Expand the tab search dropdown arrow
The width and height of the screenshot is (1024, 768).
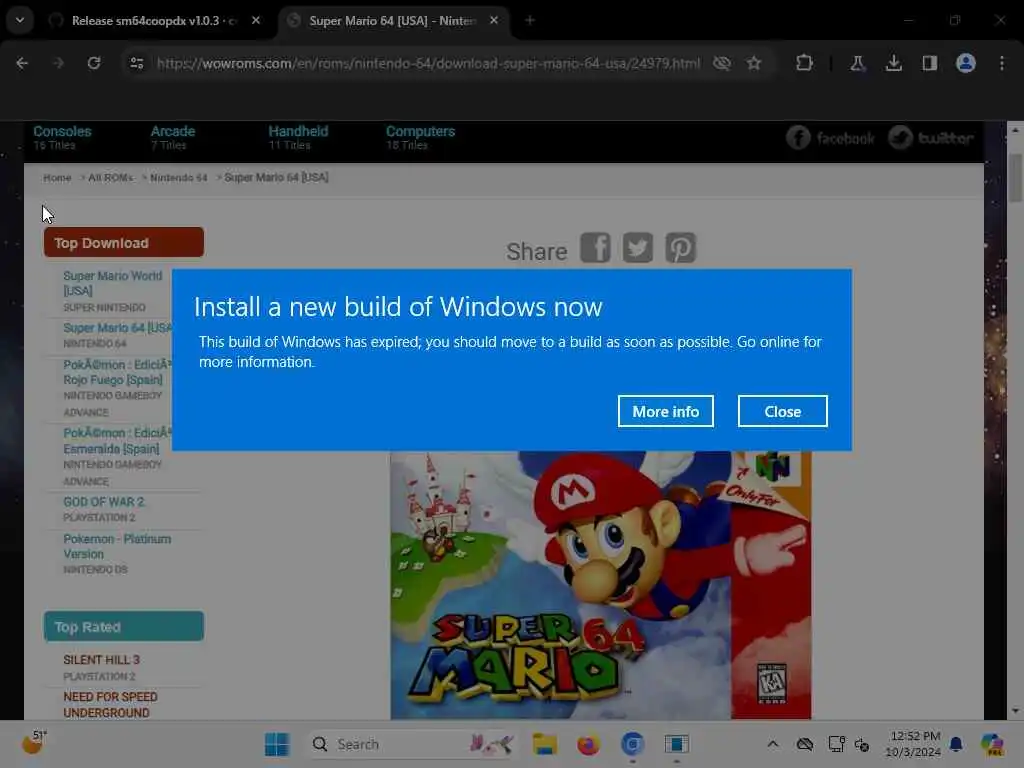pyautogui.click(x=20, y=20)
